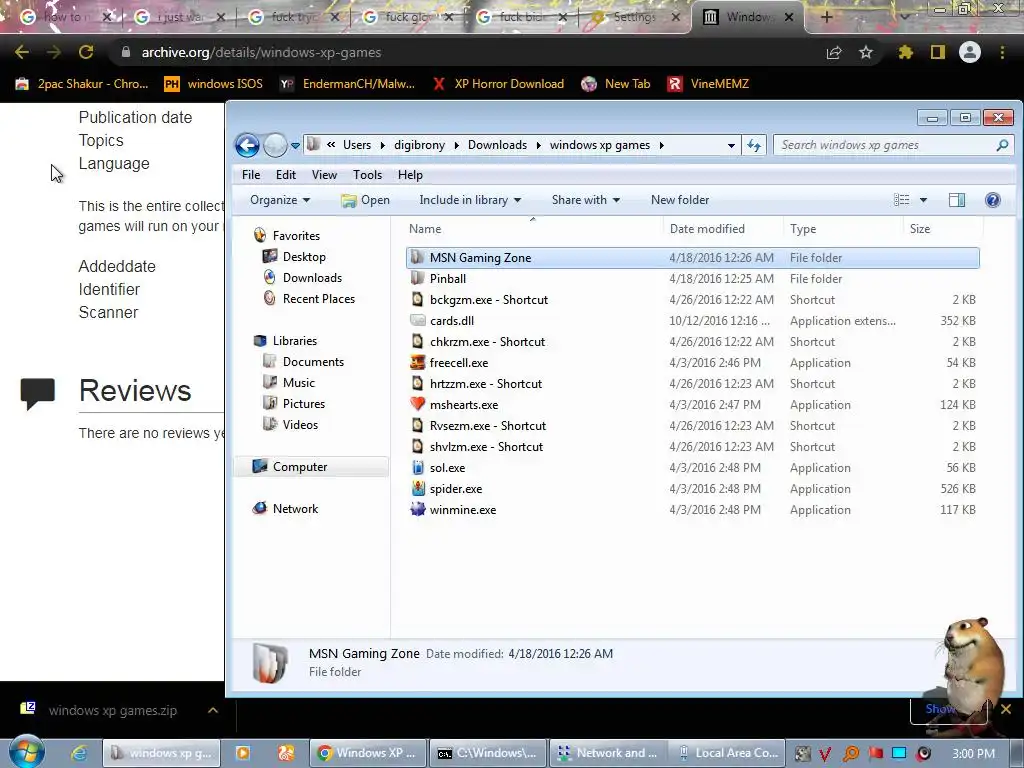
Task: Select Desktop under Favorites
Action: [304, 257]
